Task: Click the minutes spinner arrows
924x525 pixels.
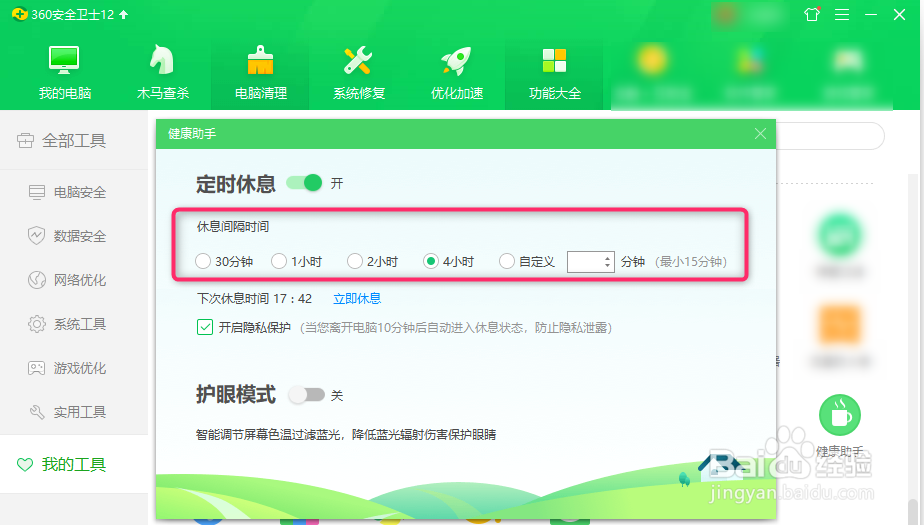Action: point(608,262)
